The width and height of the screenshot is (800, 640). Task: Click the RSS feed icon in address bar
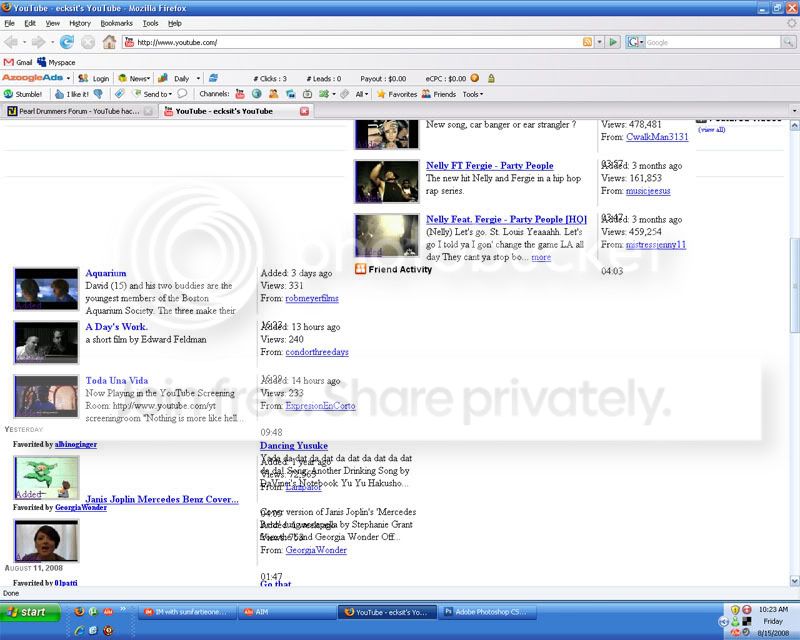(587, 42)
